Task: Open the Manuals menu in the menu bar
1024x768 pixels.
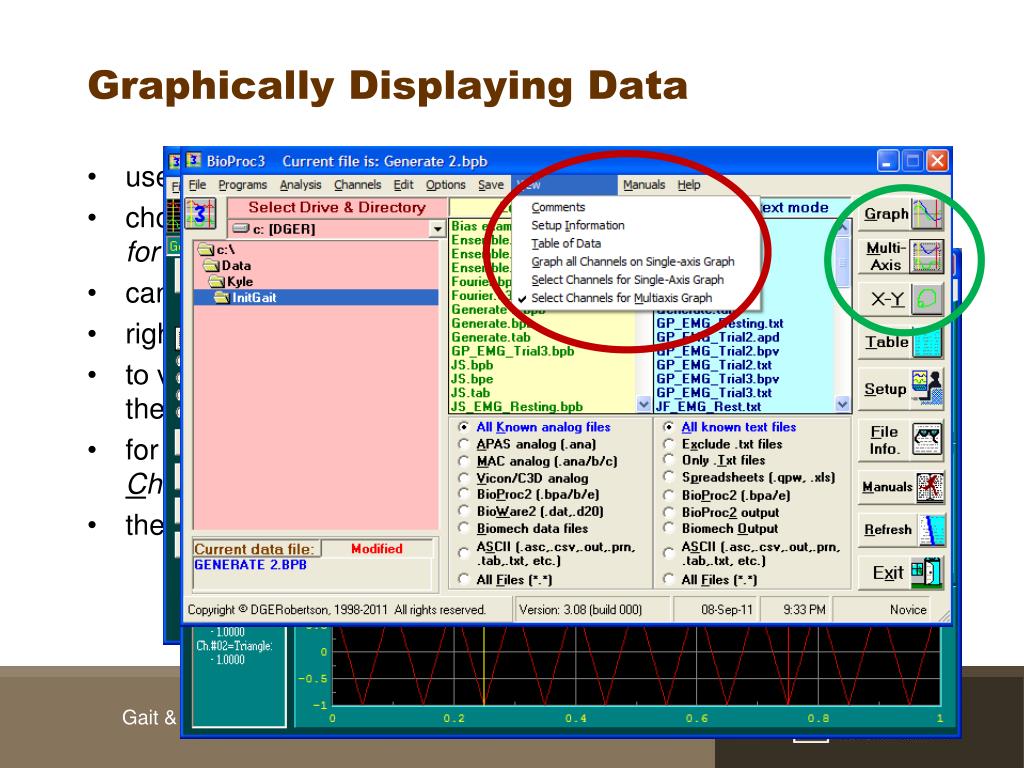Action: (x=644, y=185)
